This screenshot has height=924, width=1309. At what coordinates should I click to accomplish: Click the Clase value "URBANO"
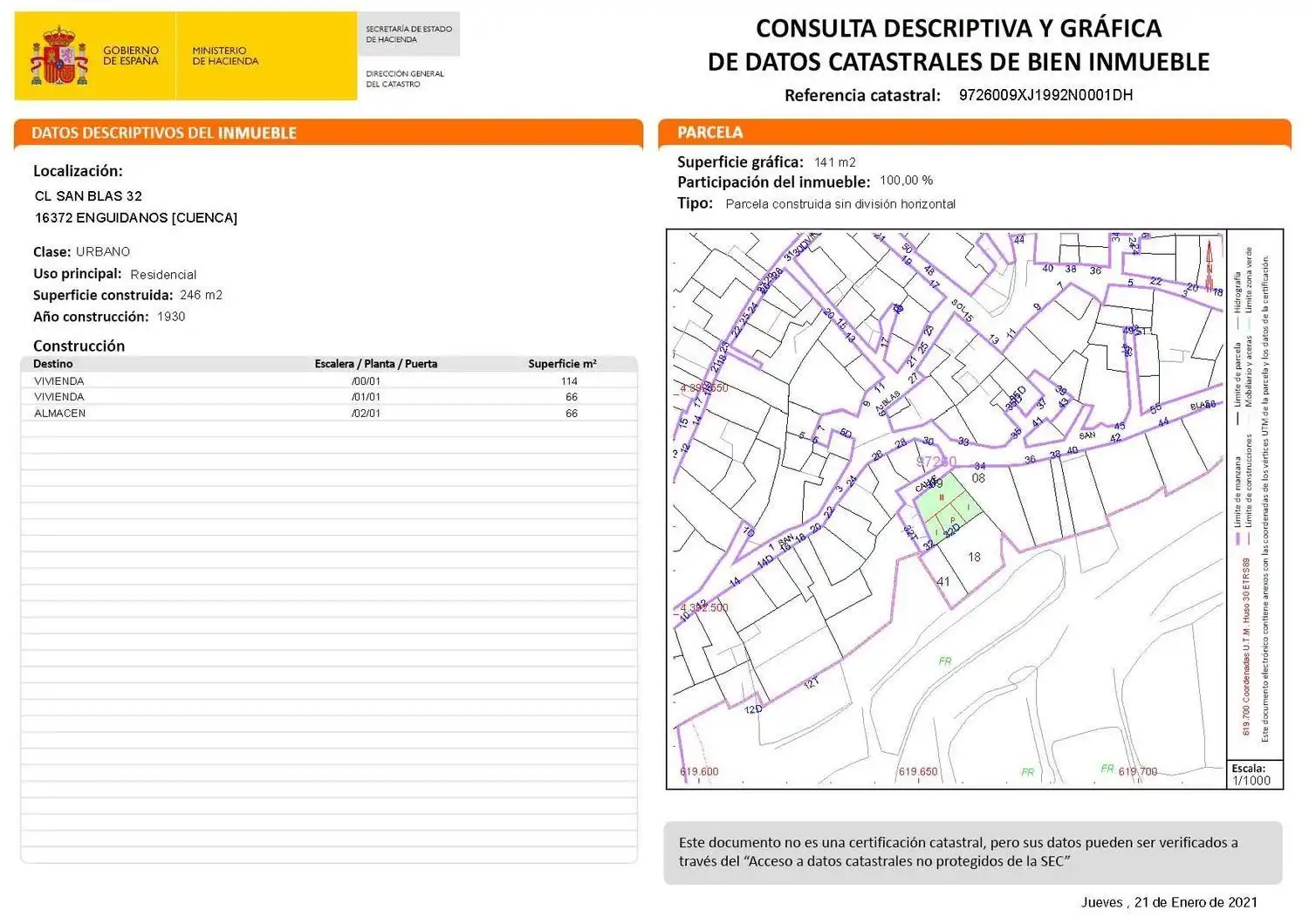[x=103, y=251]
